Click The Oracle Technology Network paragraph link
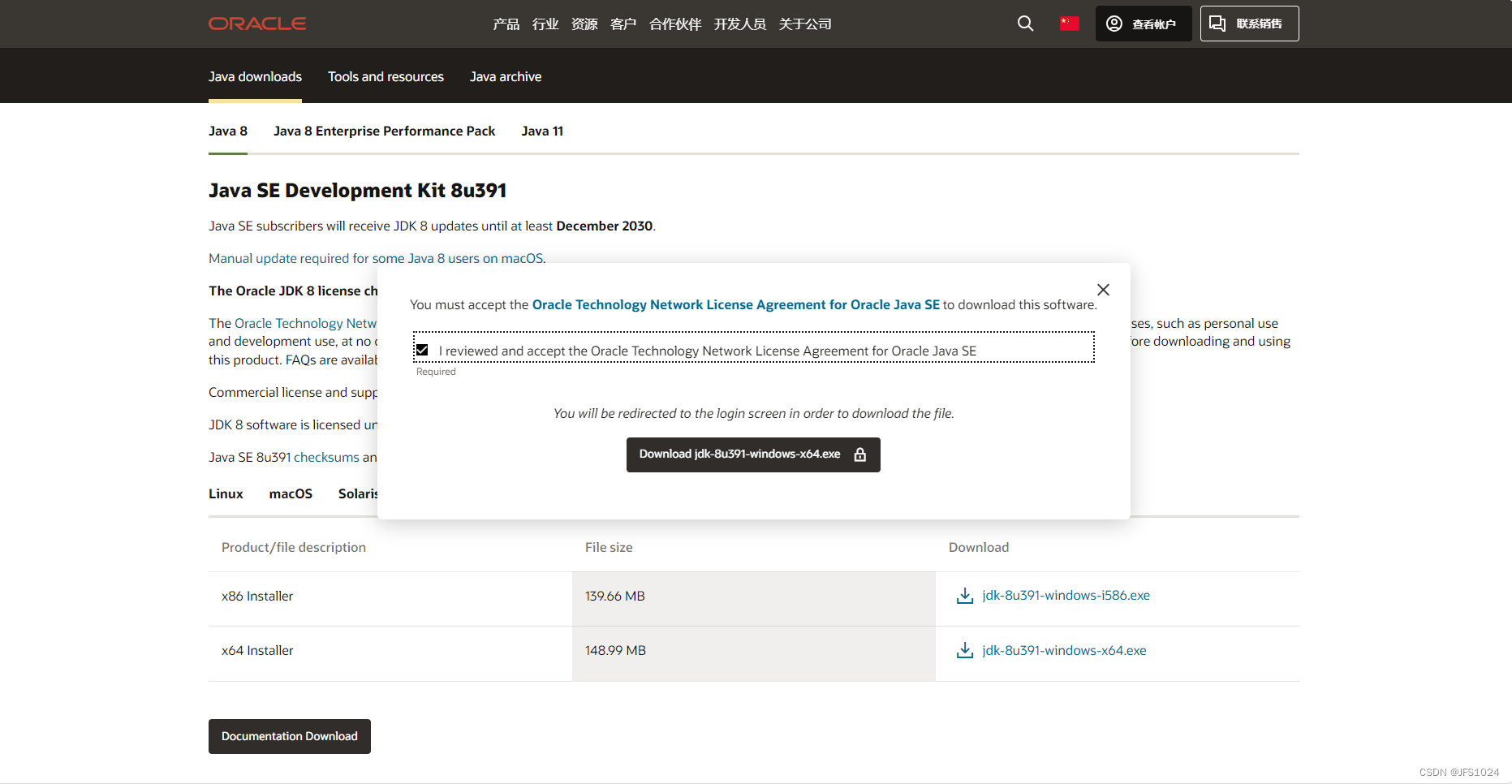 pos(305,323)
